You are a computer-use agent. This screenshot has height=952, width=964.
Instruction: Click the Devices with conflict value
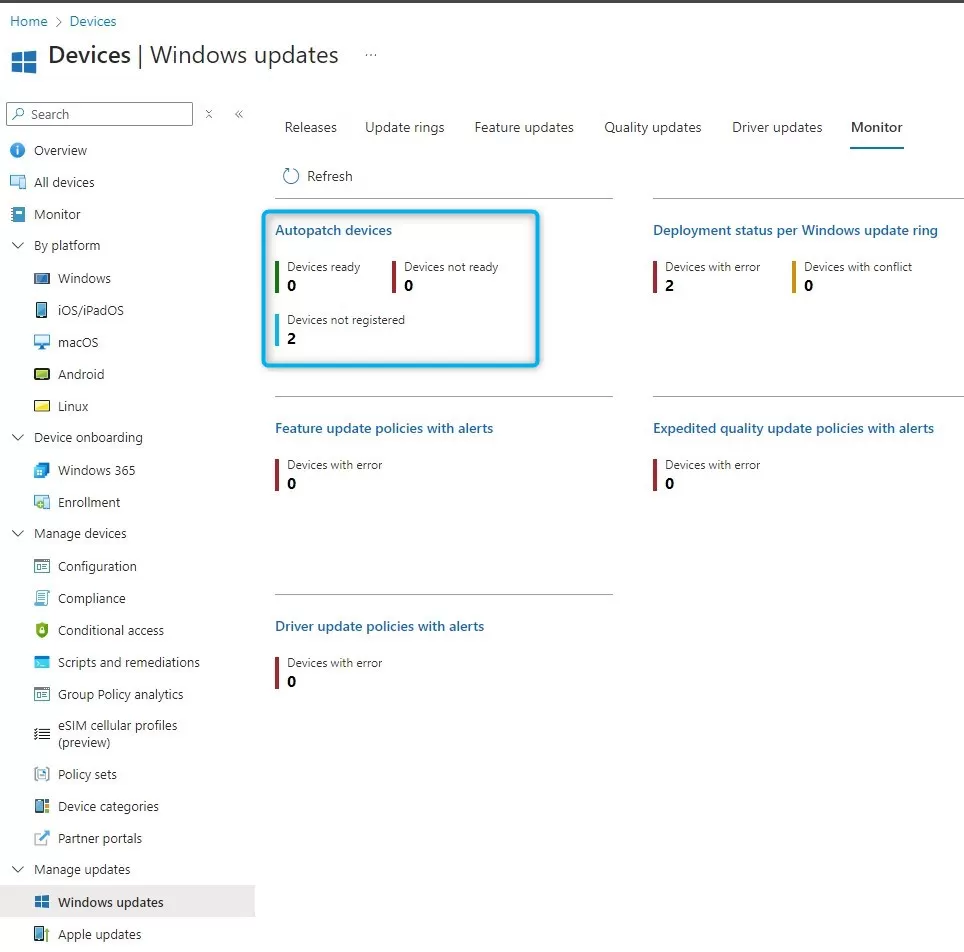(808, 285)
